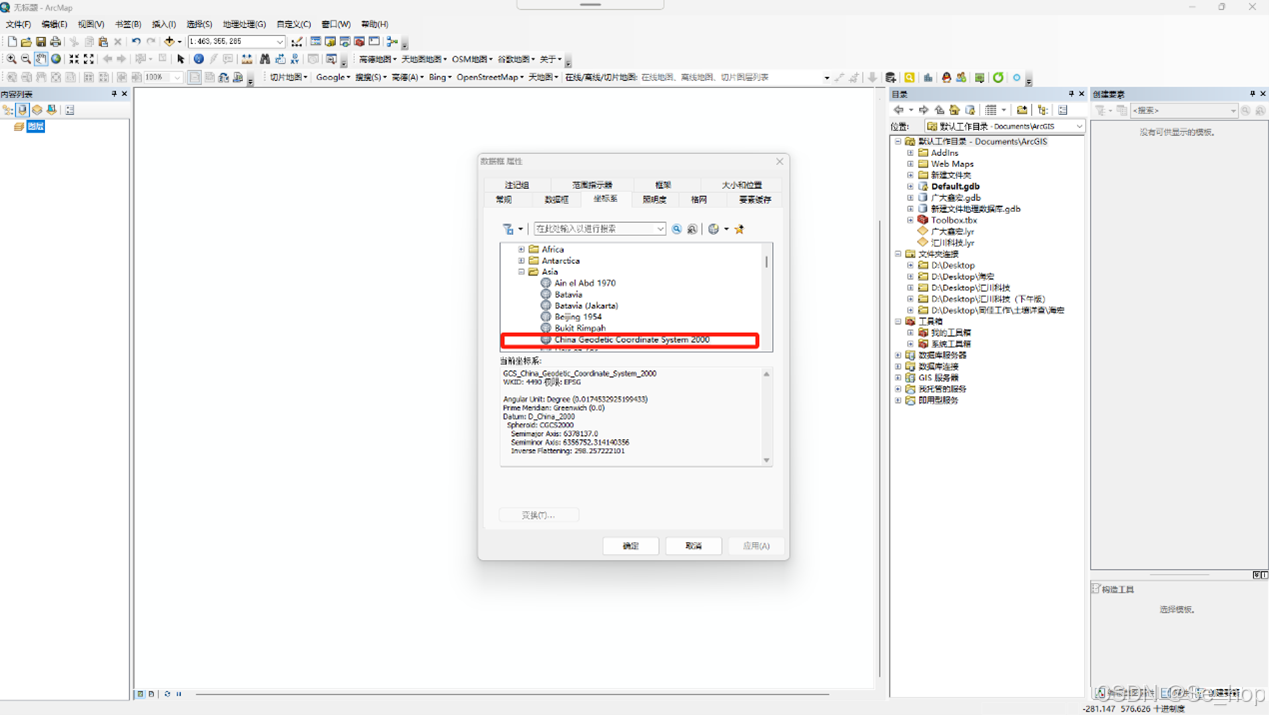Select China Geodetic Coordinate System 2000

coord(631,340)
